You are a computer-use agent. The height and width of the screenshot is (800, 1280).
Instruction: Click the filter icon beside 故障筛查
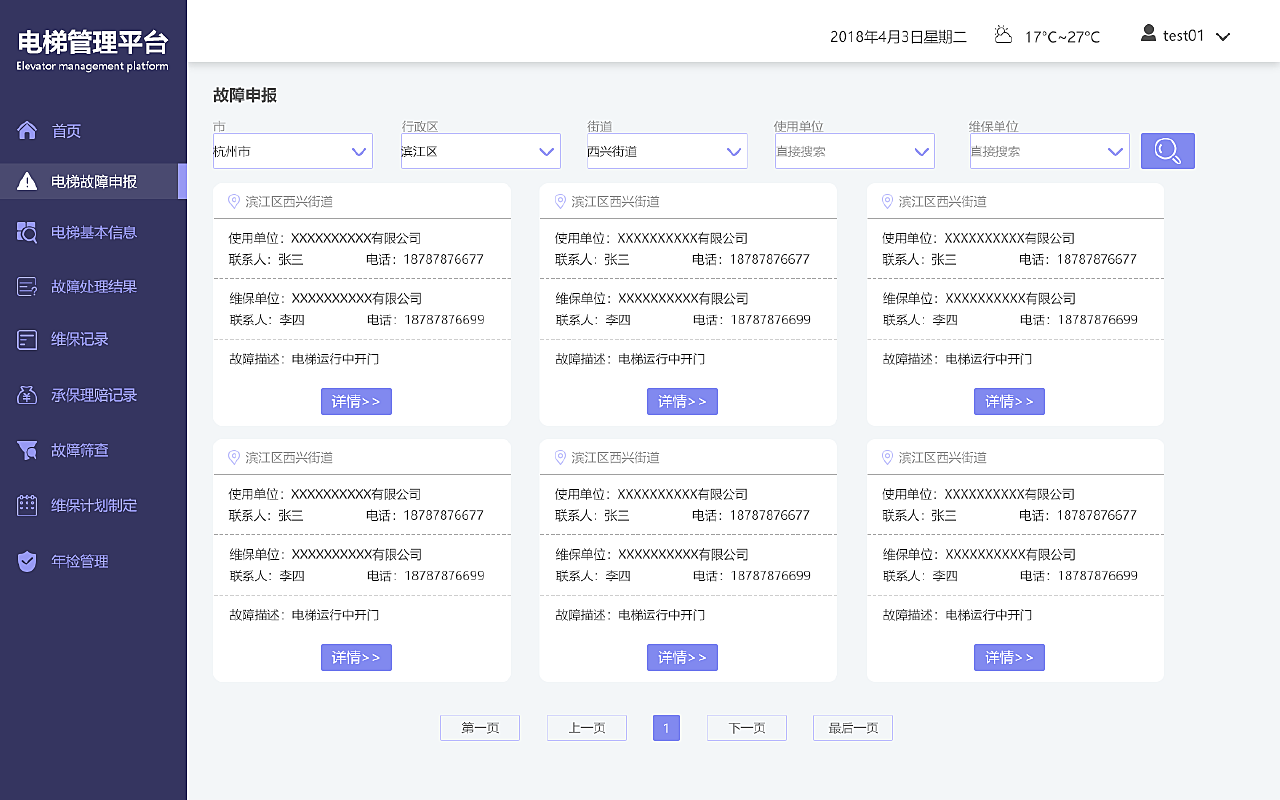tap(27, 450)
